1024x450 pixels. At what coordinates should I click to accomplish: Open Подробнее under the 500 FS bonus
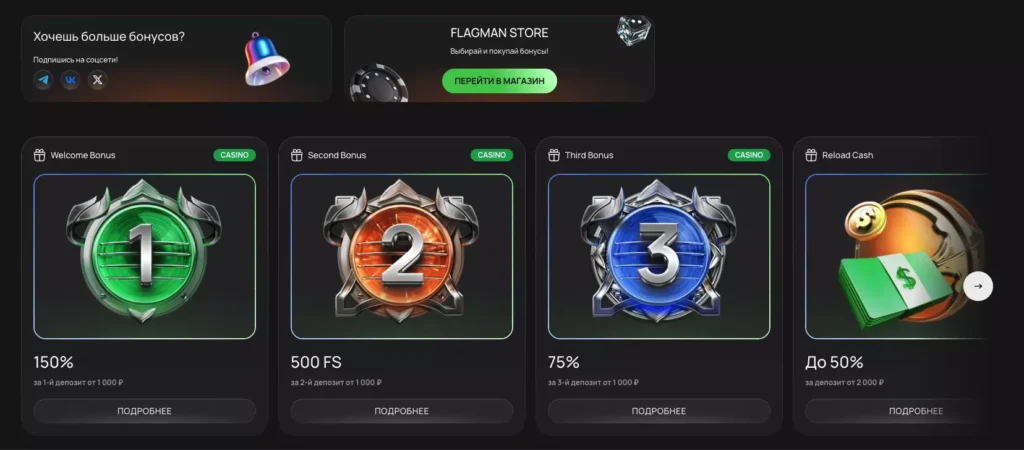click(402, 411)
